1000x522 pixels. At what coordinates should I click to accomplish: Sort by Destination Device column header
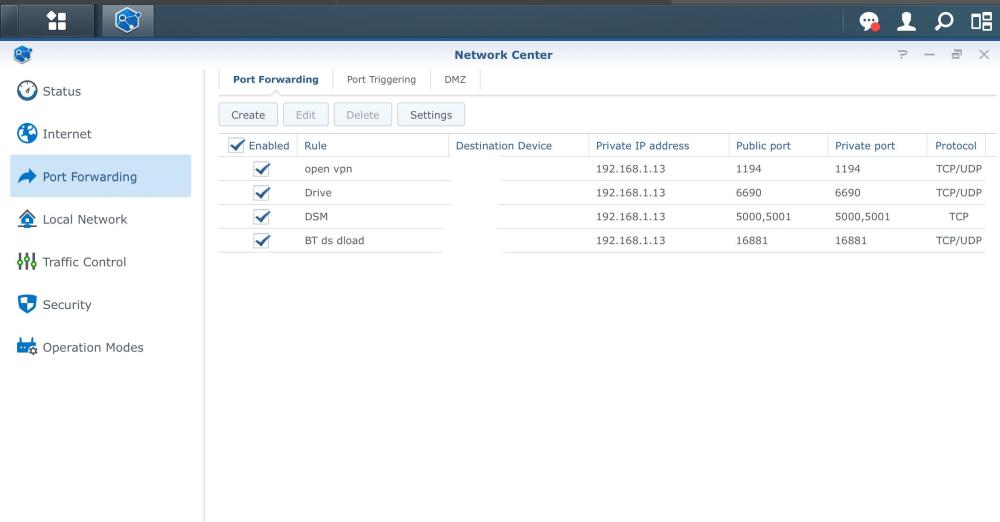click(519, 145)
